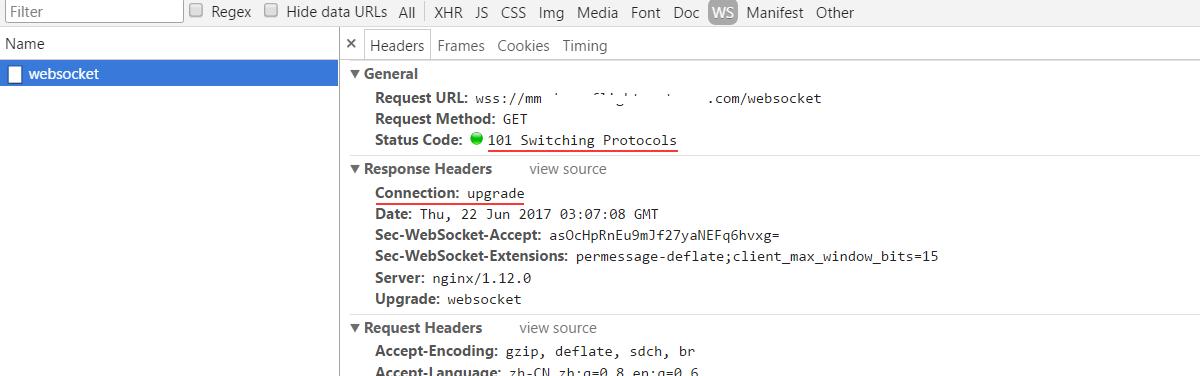This screenshot has height=376, width=1200.
Task: Open the Timing tab
Action: [x=585, y=45]
